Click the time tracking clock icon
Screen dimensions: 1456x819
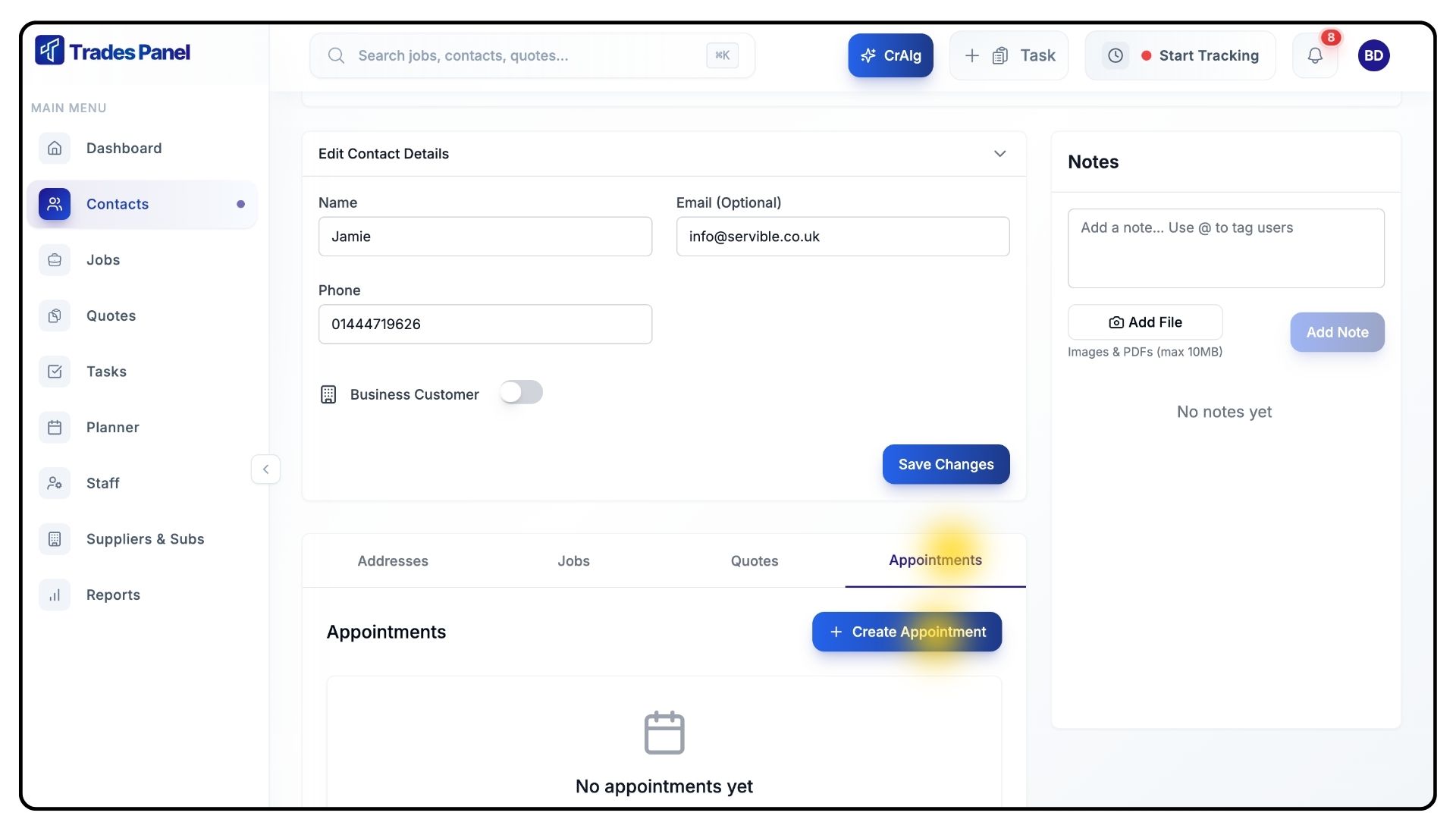point(1116,55)
